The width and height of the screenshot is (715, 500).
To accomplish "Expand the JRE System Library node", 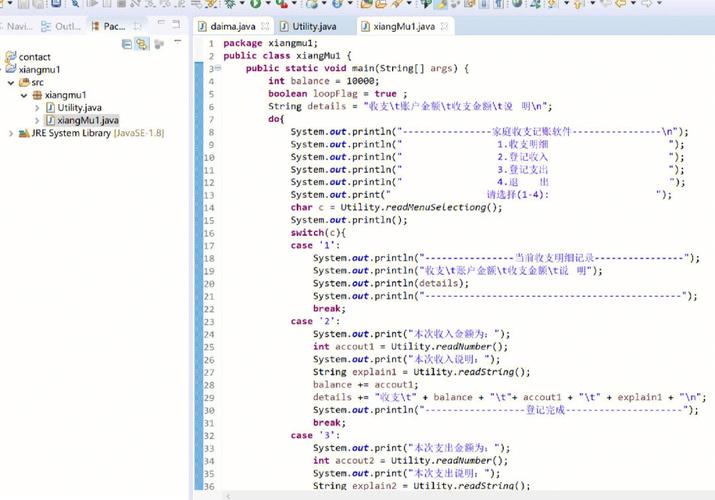I will pyautogui.click(x=11, y=133).
